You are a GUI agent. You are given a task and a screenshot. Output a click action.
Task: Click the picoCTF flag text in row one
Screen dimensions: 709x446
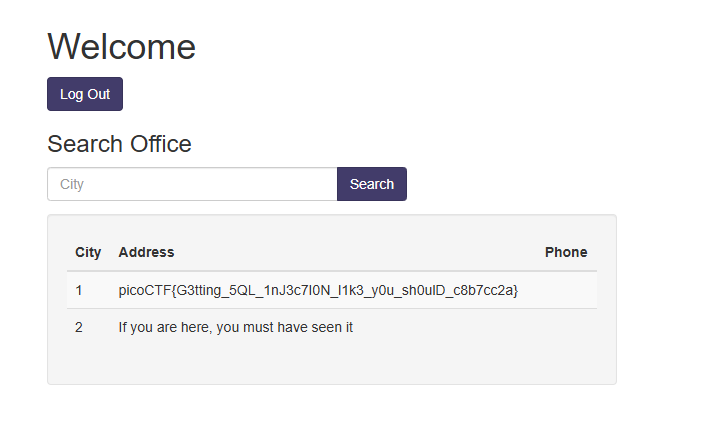(x=318, y=290)
